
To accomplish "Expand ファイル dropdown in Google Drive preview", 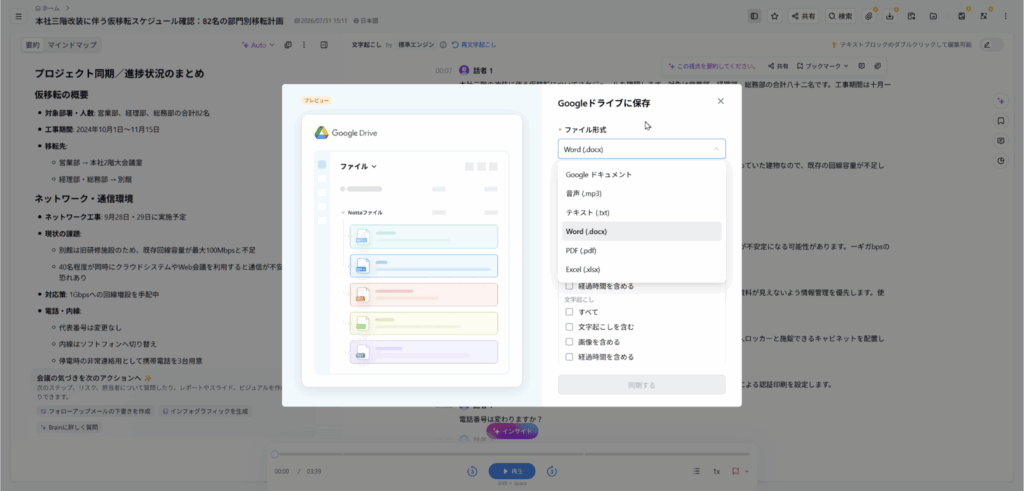I will click(x=359, y=166).
